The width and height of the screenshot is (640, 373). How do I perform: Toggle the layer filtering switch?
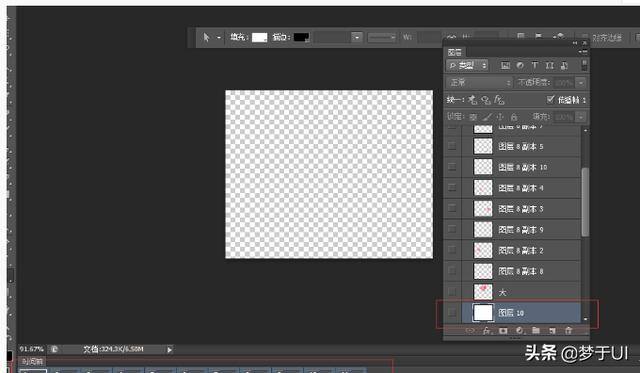[584, 65]
